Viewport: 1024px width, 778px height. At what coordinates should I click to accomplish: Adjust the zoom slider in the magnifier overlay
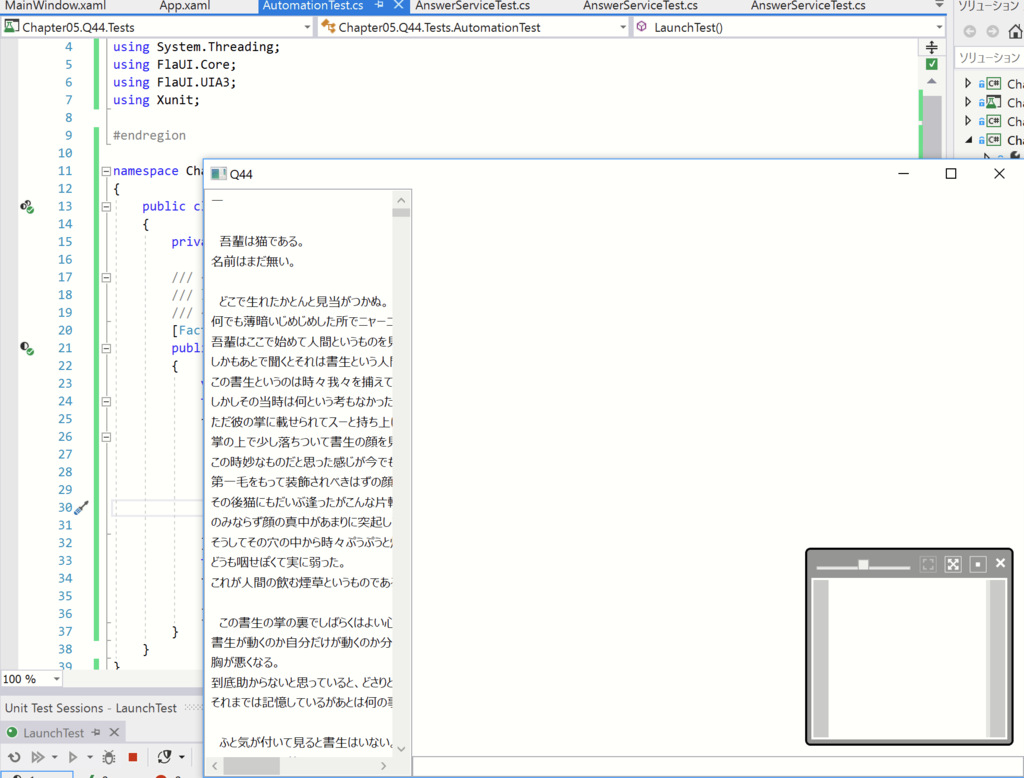point(863,564)
